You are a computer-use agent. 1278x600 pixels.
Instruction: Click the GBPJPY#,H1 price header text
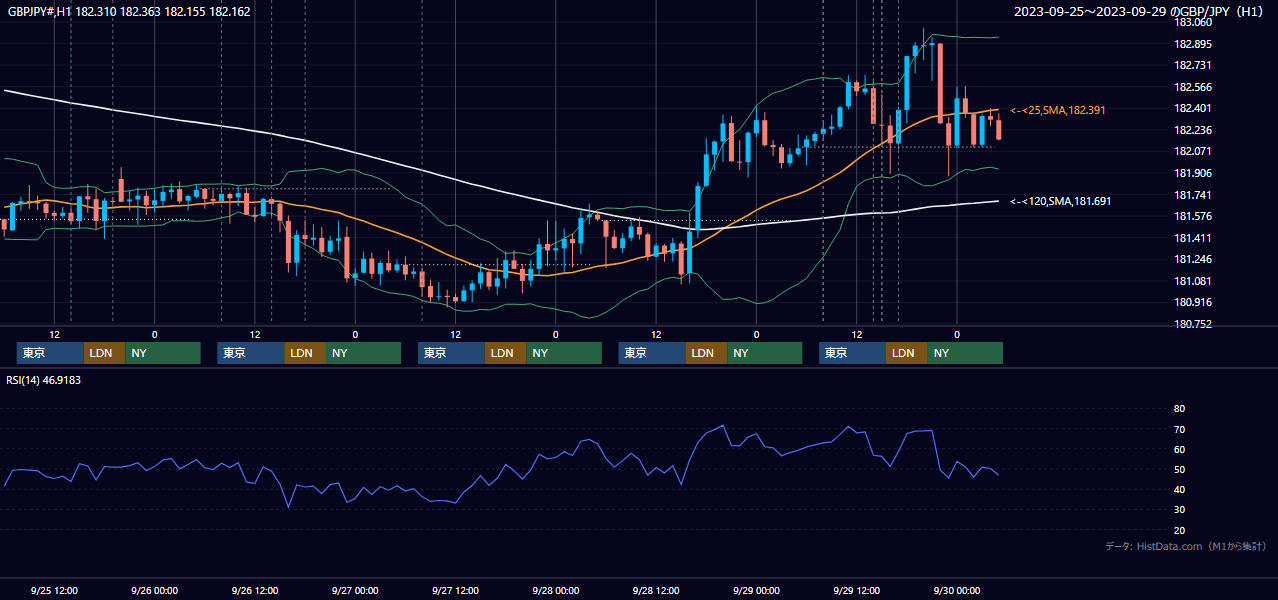click(x=129, y=12)
